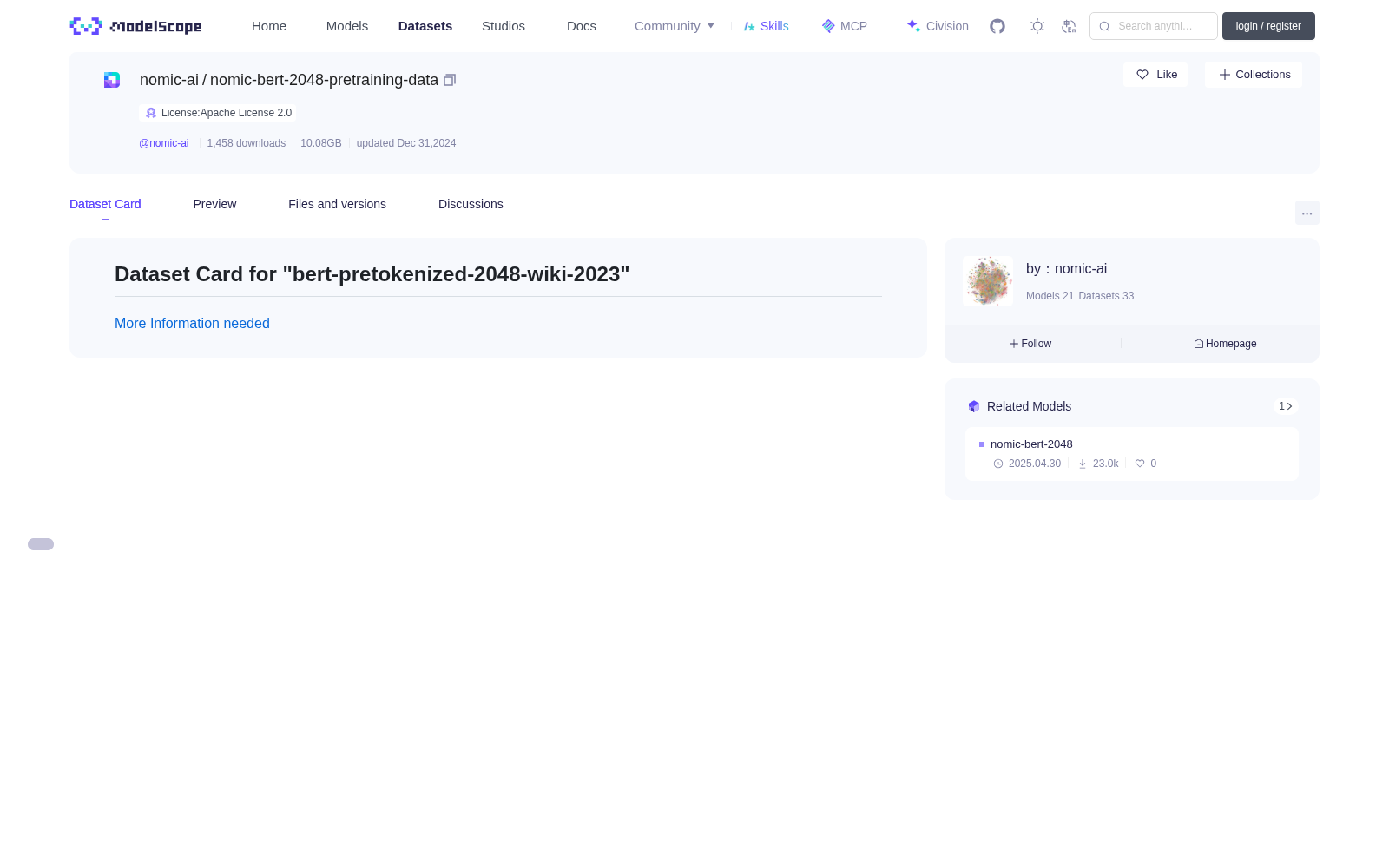The height and width of the screenshot is (868, 1389).
Task: Click the gray floating pill widget
Action: (41, 544)
